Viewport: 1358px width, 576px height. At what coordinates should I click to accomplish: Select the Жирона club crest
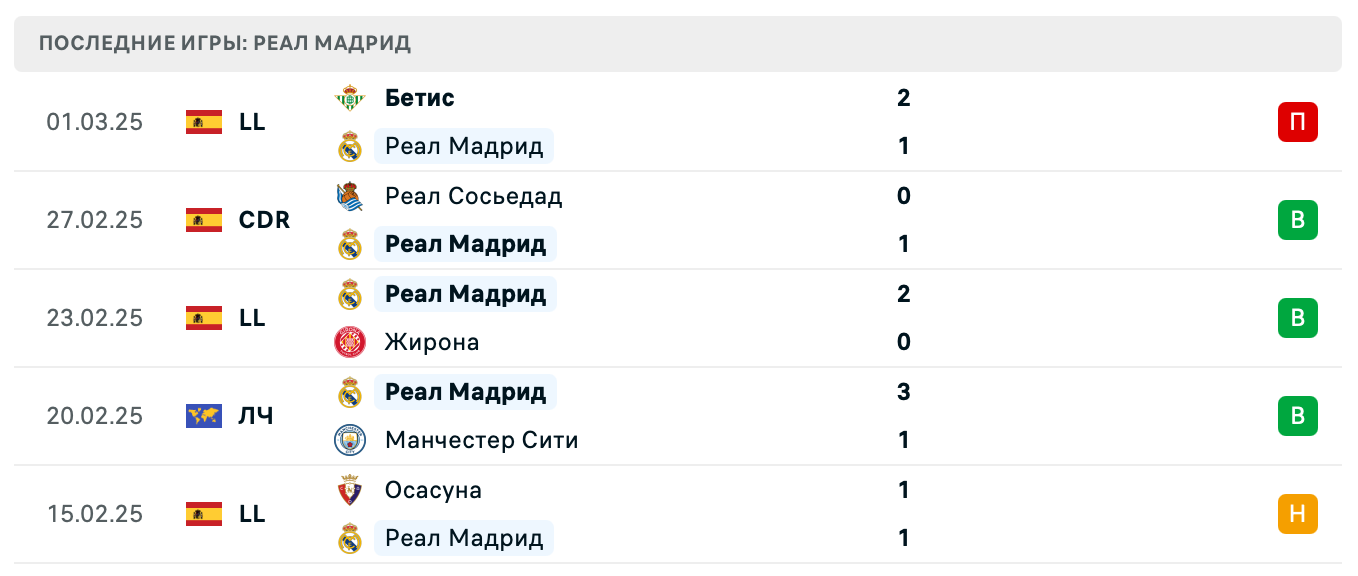point(351,342)
